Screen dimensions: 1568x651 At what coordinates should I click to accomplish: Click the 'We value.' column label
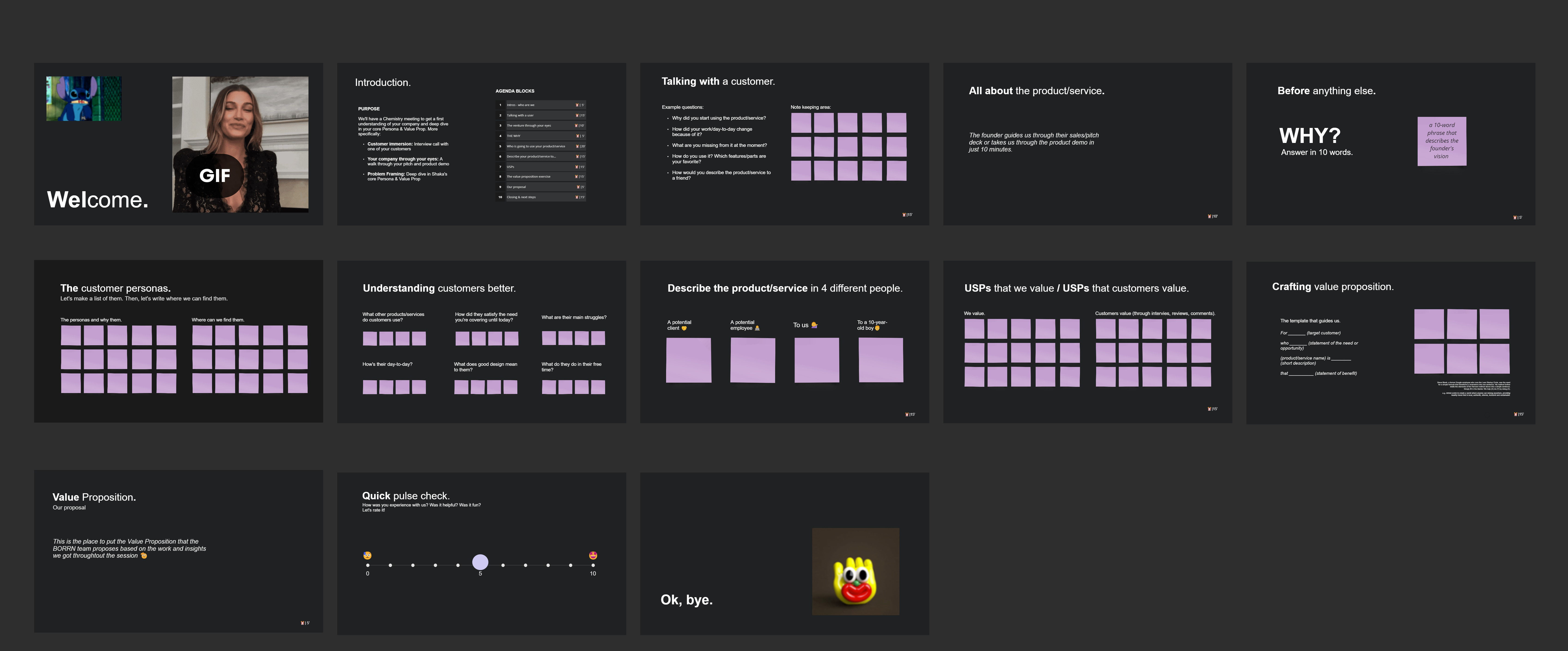974,313
